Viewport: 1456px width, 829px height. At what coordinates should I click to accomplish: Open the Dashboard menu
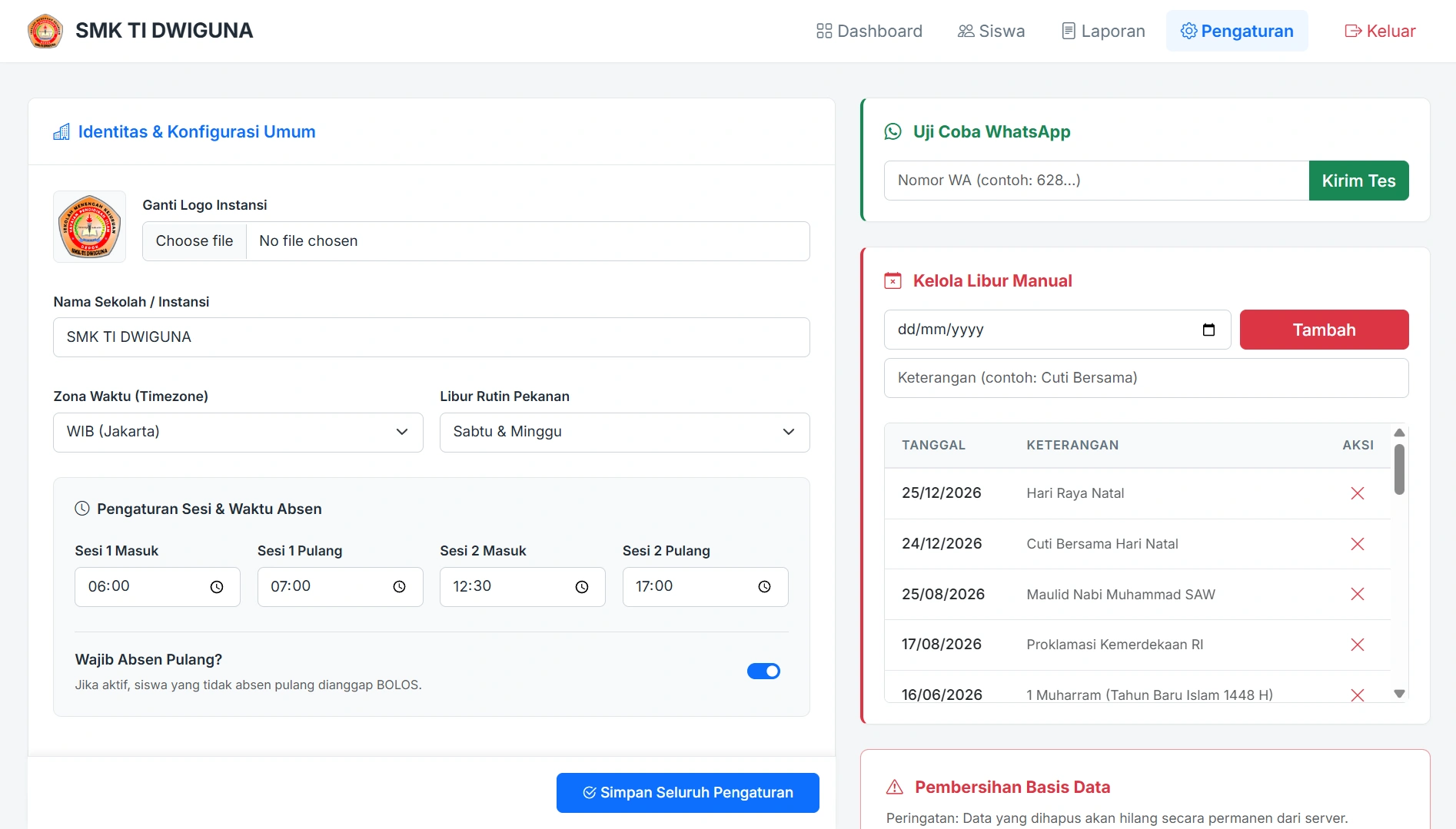(x=869, y=31)
